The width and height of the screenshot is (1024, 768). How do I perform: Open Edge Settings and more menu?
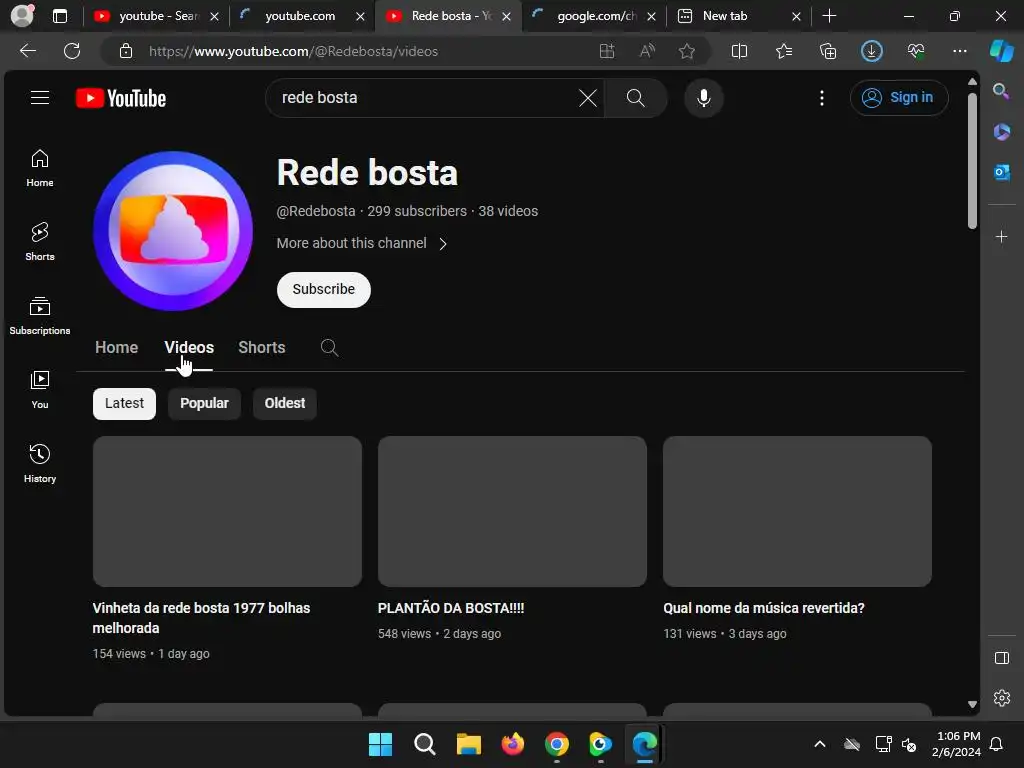[960, 51]
